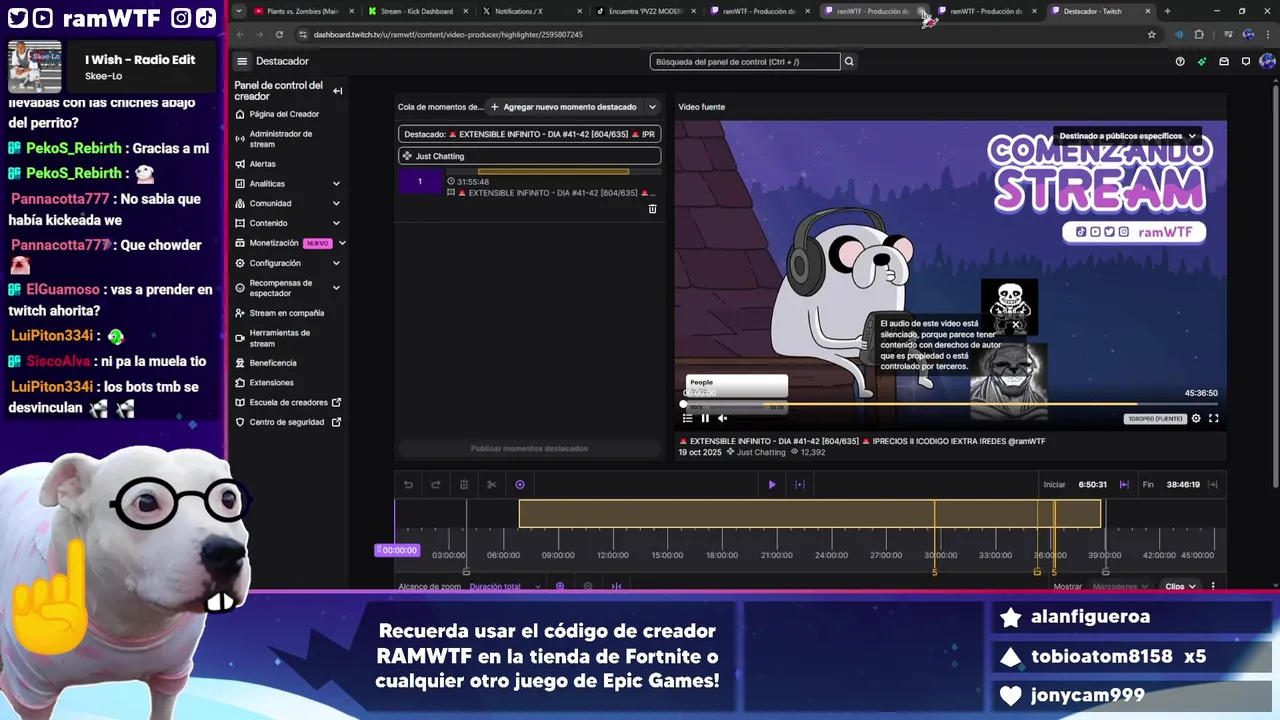Expand Recompensas de espectador section
This screenshot has width=1280, height=720.
click(x=336, y=288)
